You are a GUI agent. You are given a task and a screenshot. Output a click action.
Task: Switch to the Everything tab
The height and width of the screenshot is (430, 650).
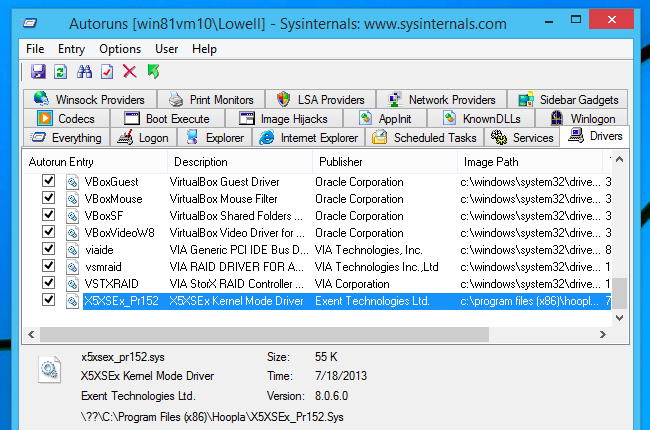(x=66, y=138)
